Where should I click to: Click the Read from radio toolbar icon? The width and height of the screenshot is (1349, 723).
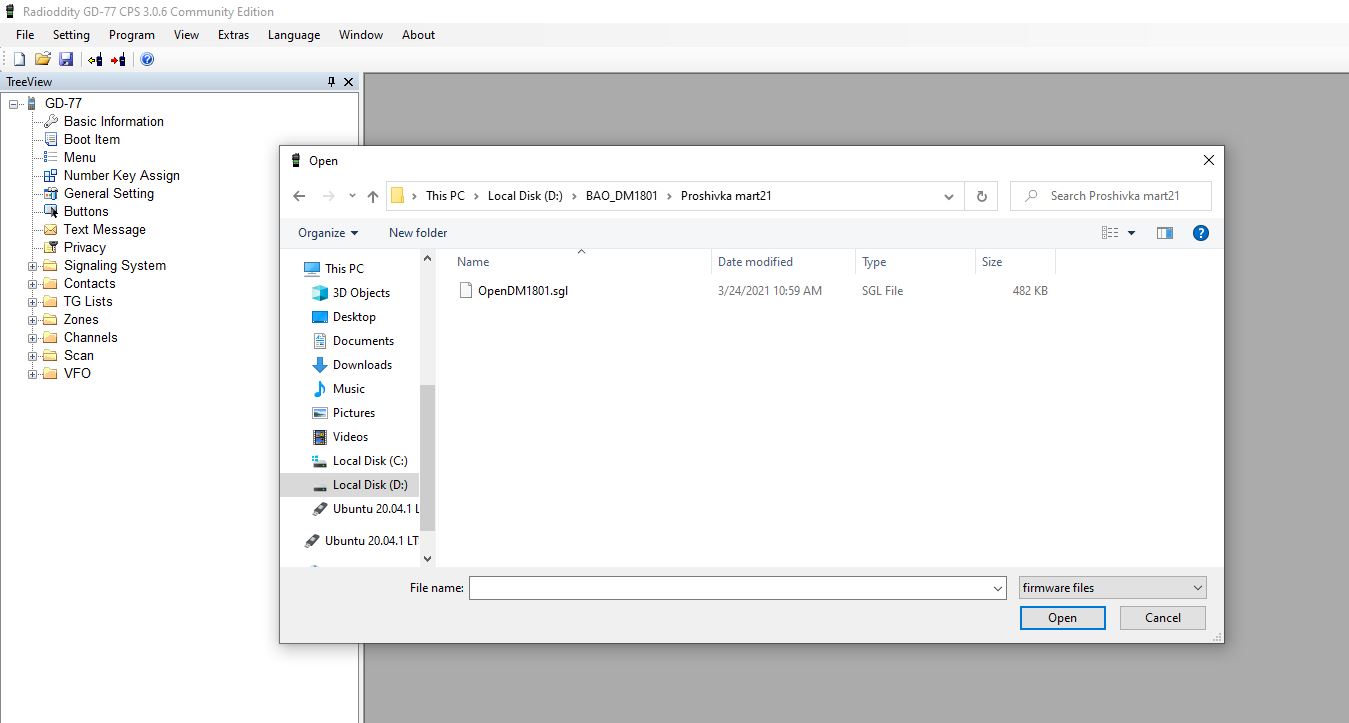coord(95,60)
